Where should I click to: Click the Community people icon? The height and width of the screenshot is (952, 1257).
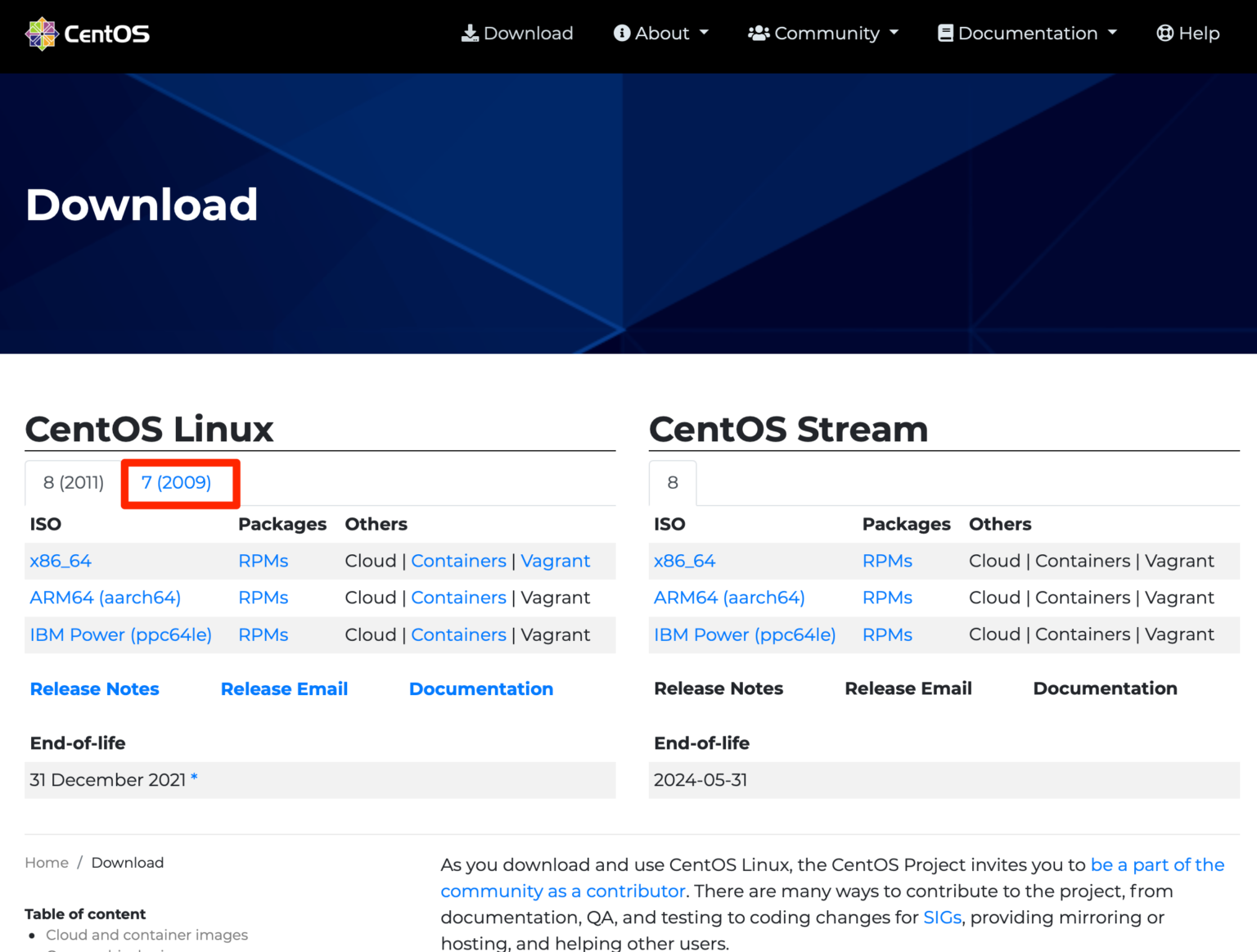click(759, 33)
